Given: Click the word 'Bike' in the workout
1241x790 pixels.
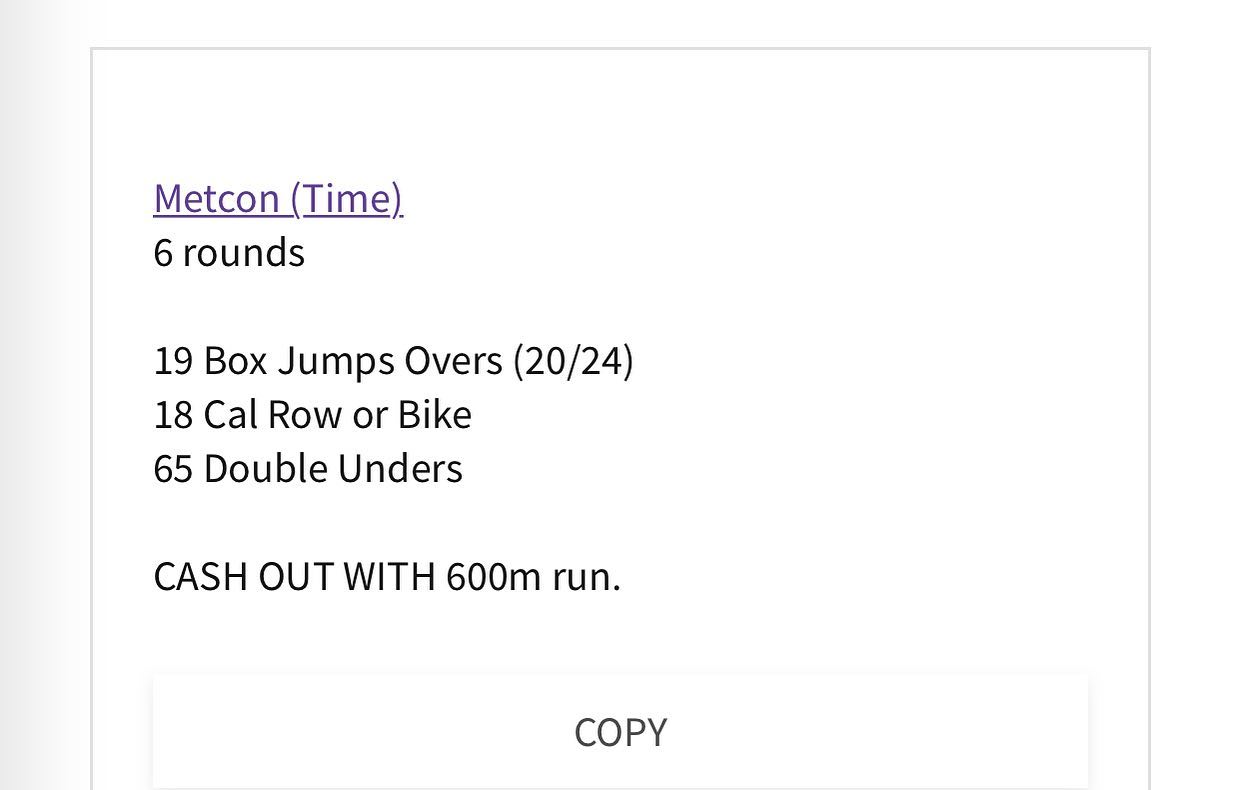Looking at the screenshot, I should coord(435,414).
